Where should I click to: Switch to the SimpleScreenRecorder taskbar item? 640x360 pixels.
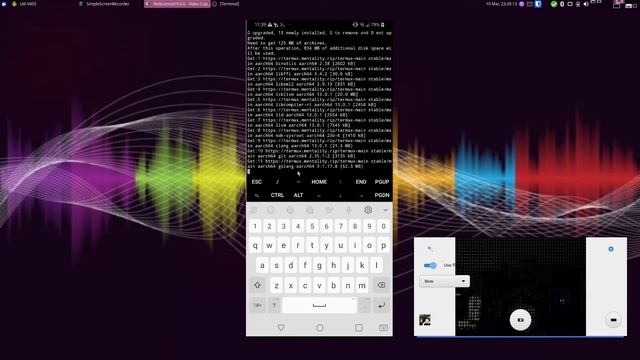tap(104, 4)
